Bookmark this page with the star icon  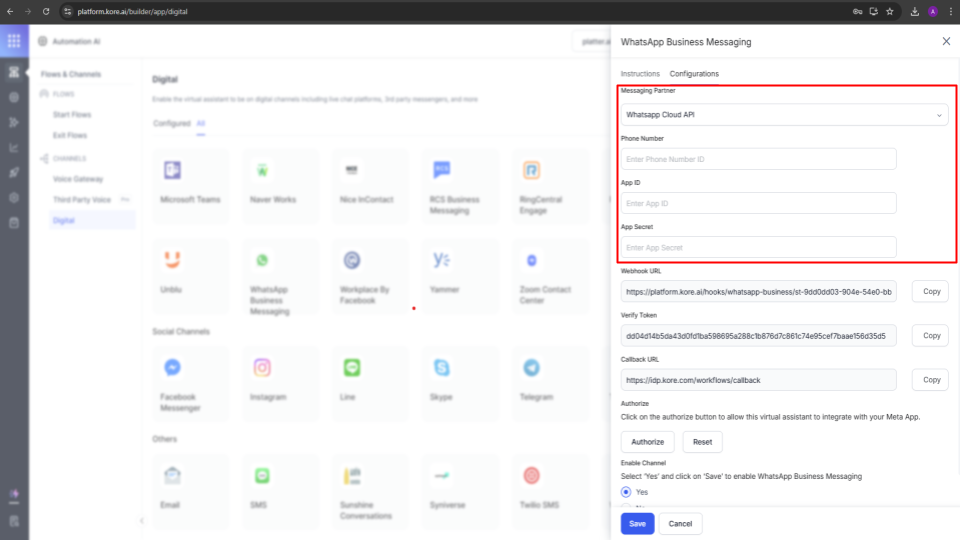(890, 11)
